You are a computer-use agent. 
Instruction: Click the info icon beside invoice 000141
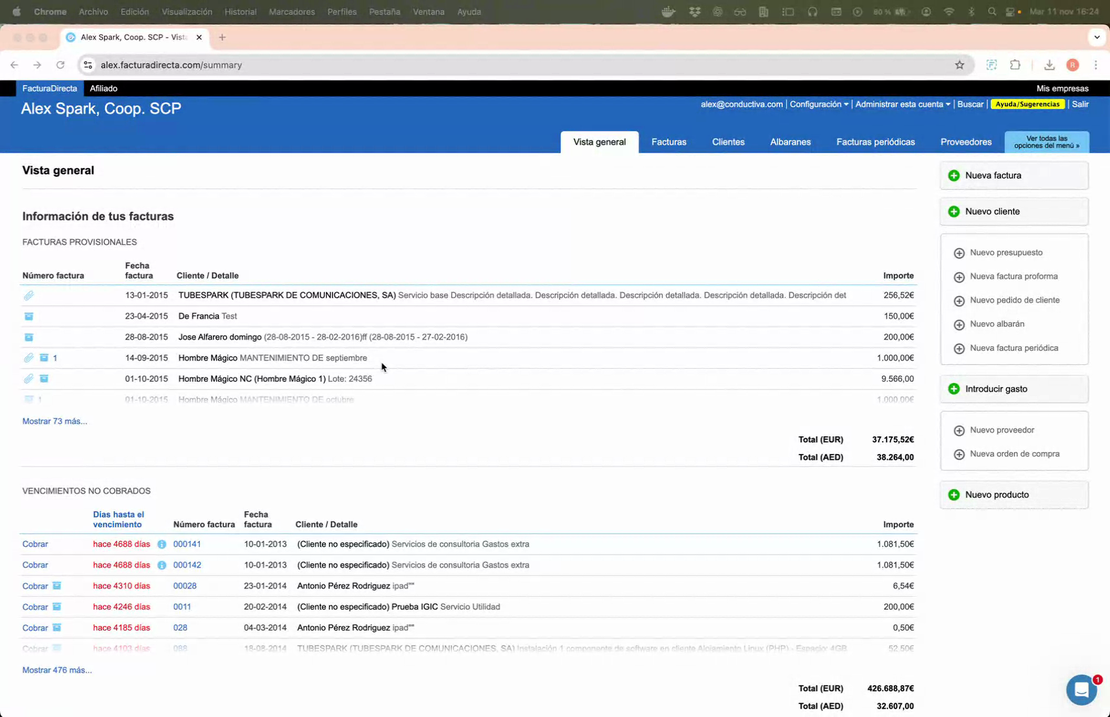[162, 545]
